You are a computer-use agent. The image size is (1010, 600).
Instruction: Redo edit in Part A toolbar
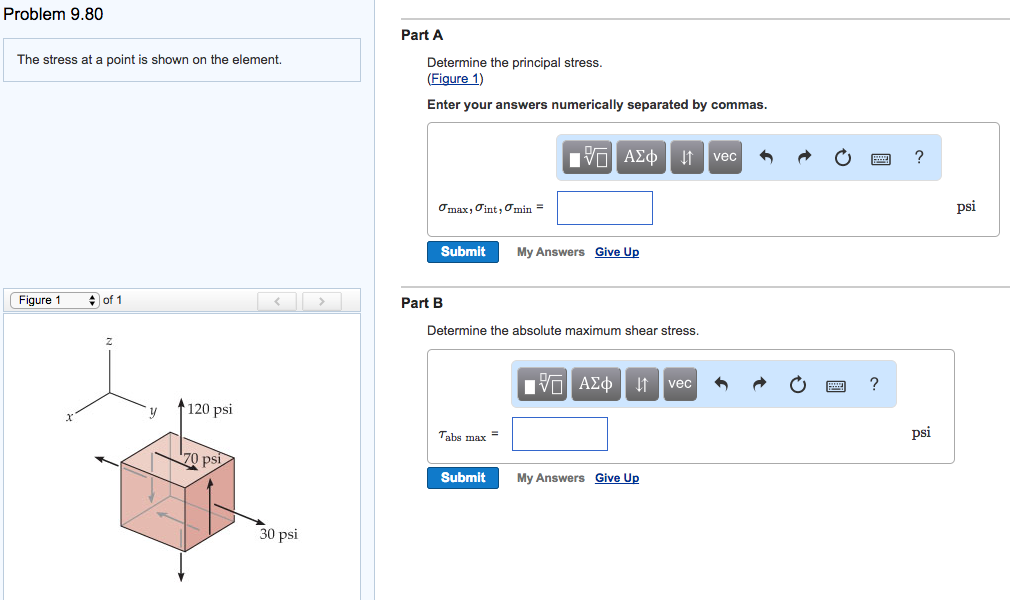click(x=804, y=157)
